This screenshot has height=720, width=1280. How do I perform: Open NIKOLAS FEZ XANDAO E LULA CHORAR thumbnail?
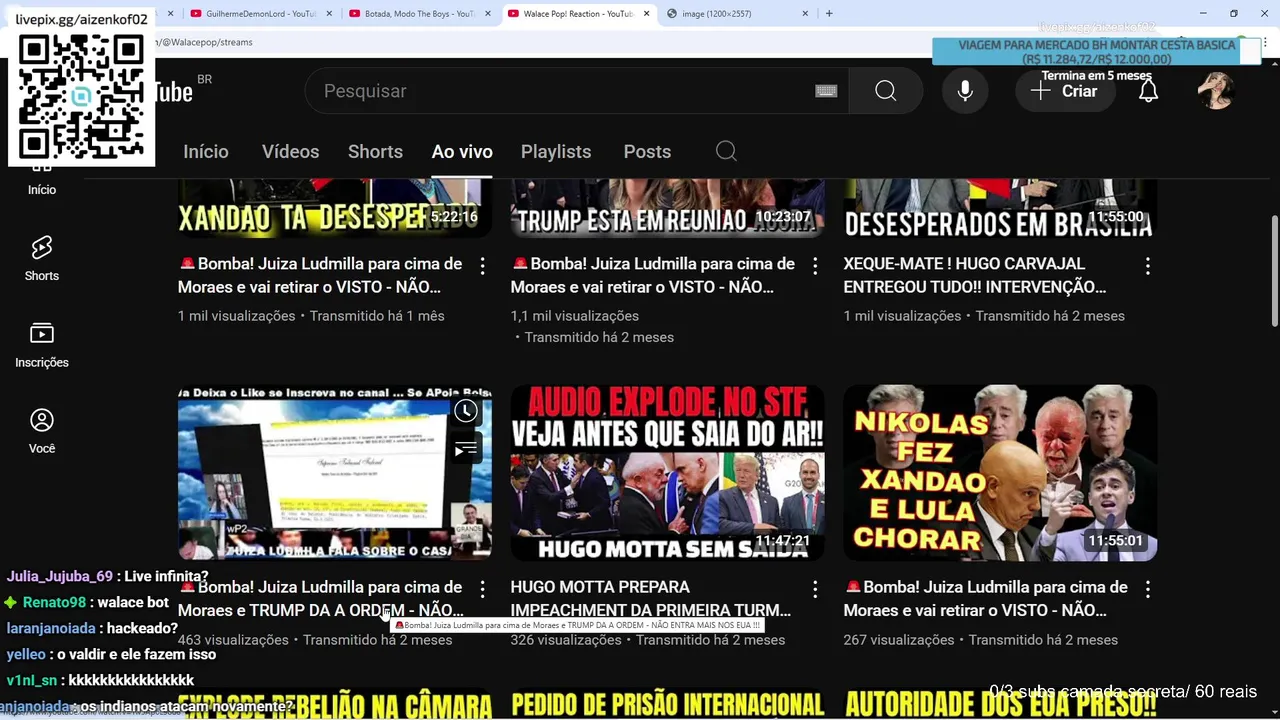click(1000, 472)
